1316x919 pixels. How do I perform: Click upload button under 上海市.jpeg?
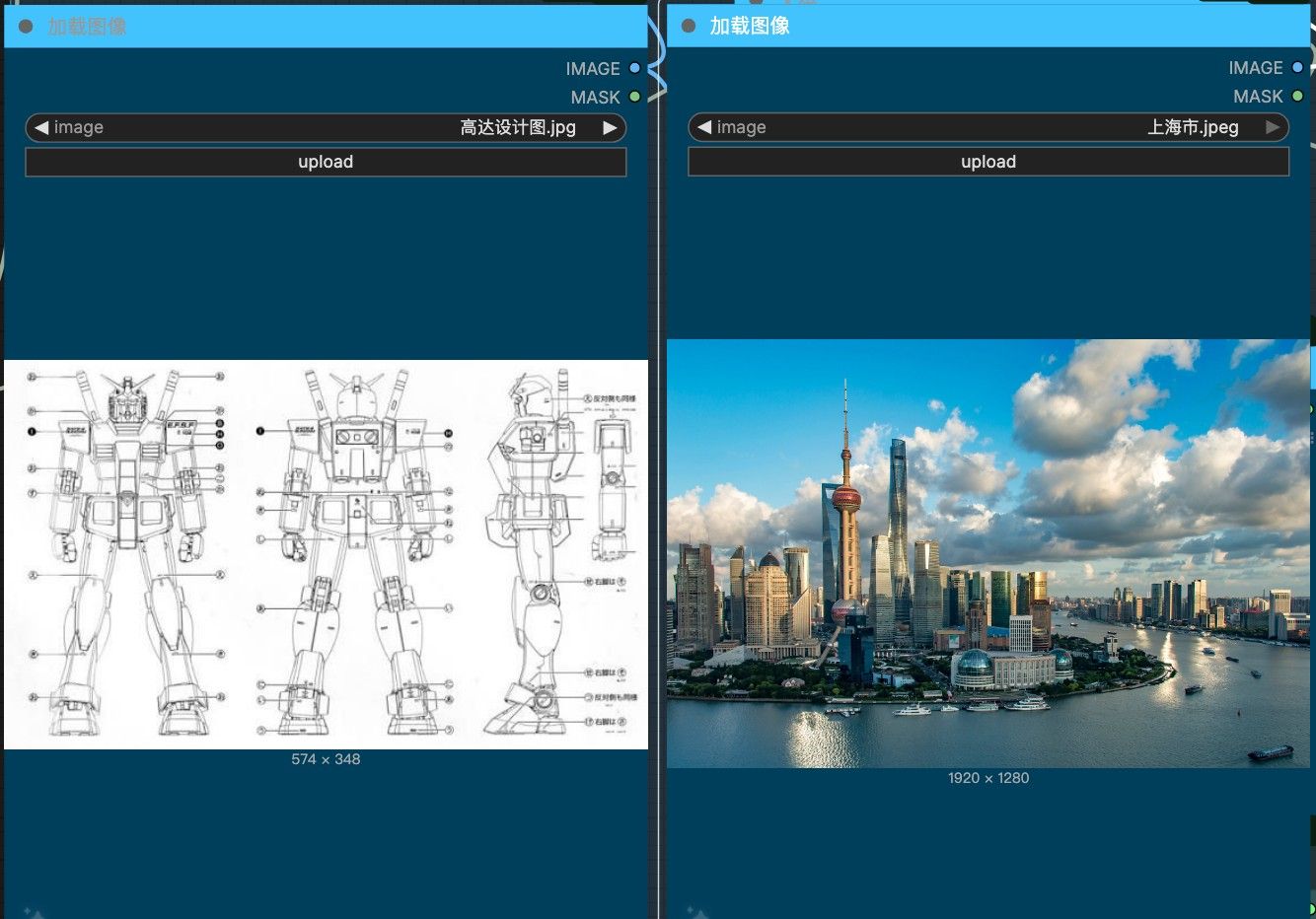988,162
